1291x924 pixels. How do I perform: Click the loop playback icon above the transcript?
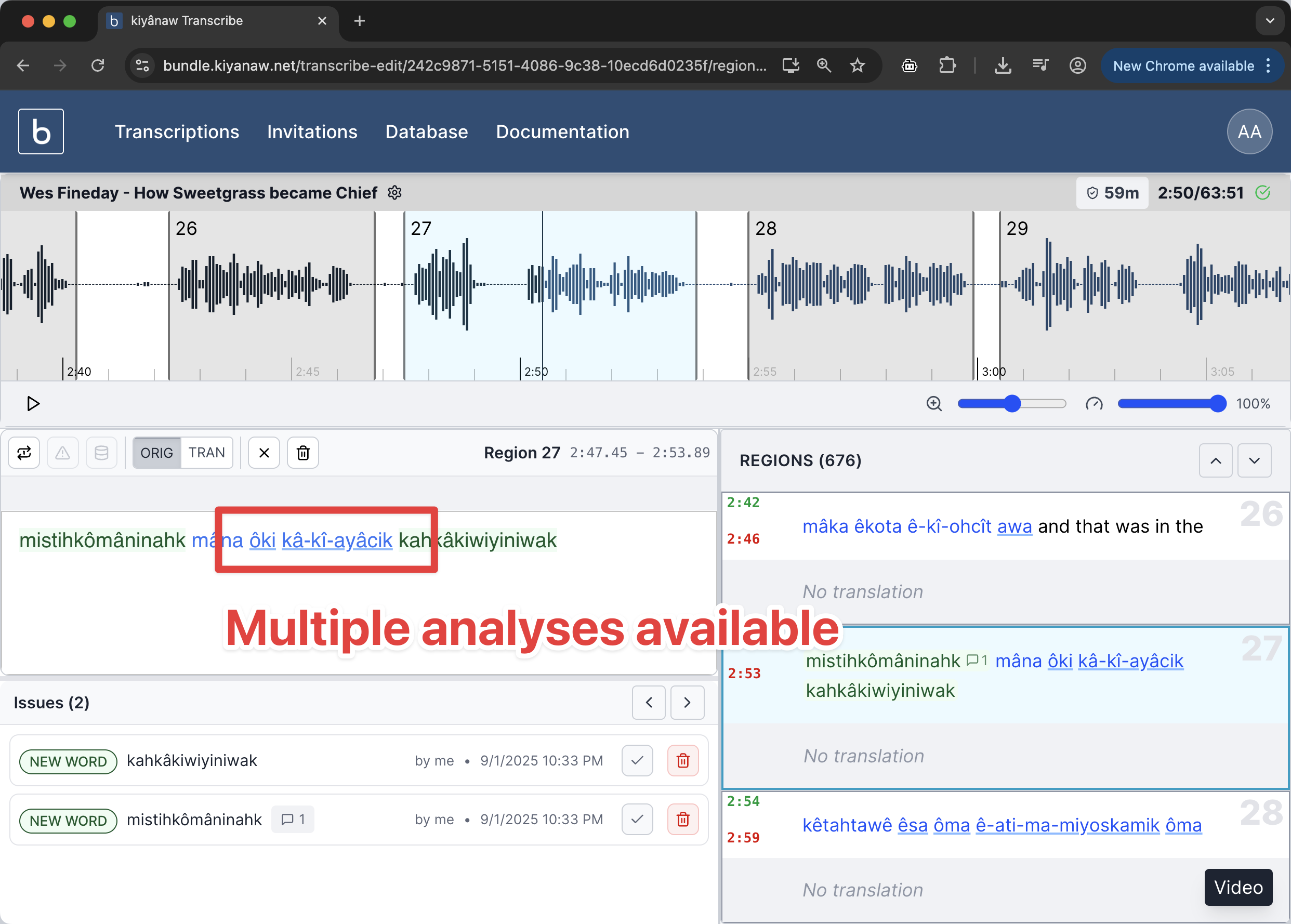pyautogui.click(x=24, y=452)
